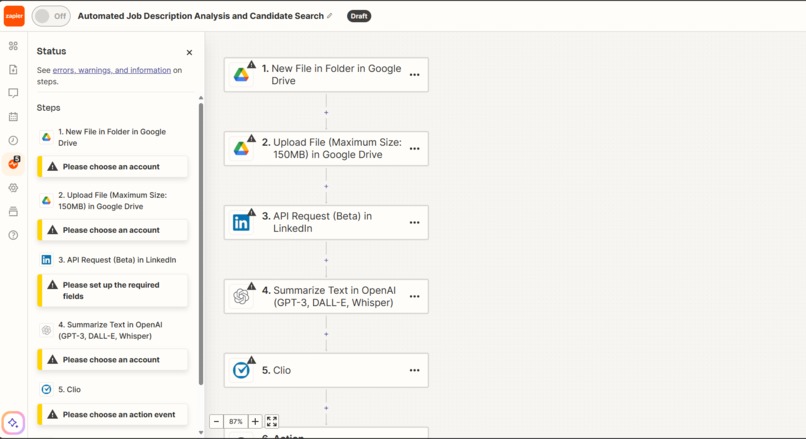This screenshot has height=439, width=806.
Task: Open the AI copilot sparkle button
Action: (13, 423)
